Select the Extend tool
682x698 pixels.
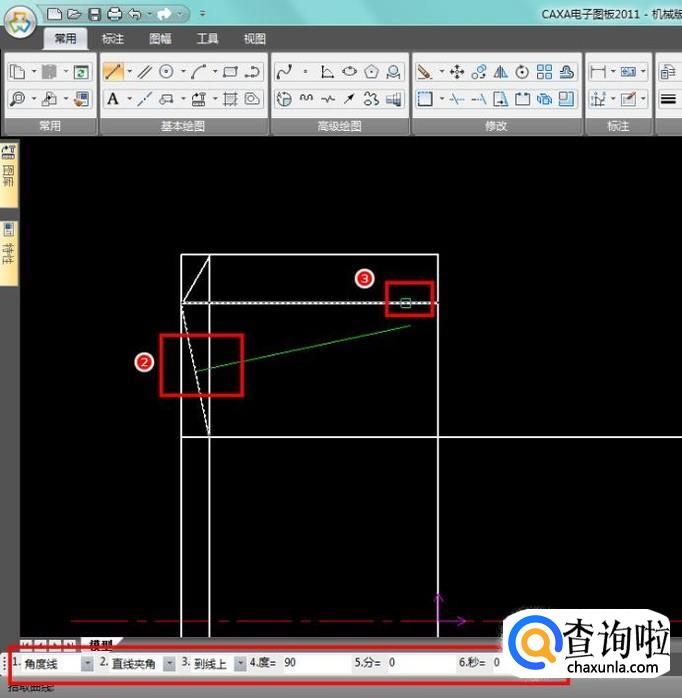479,99
